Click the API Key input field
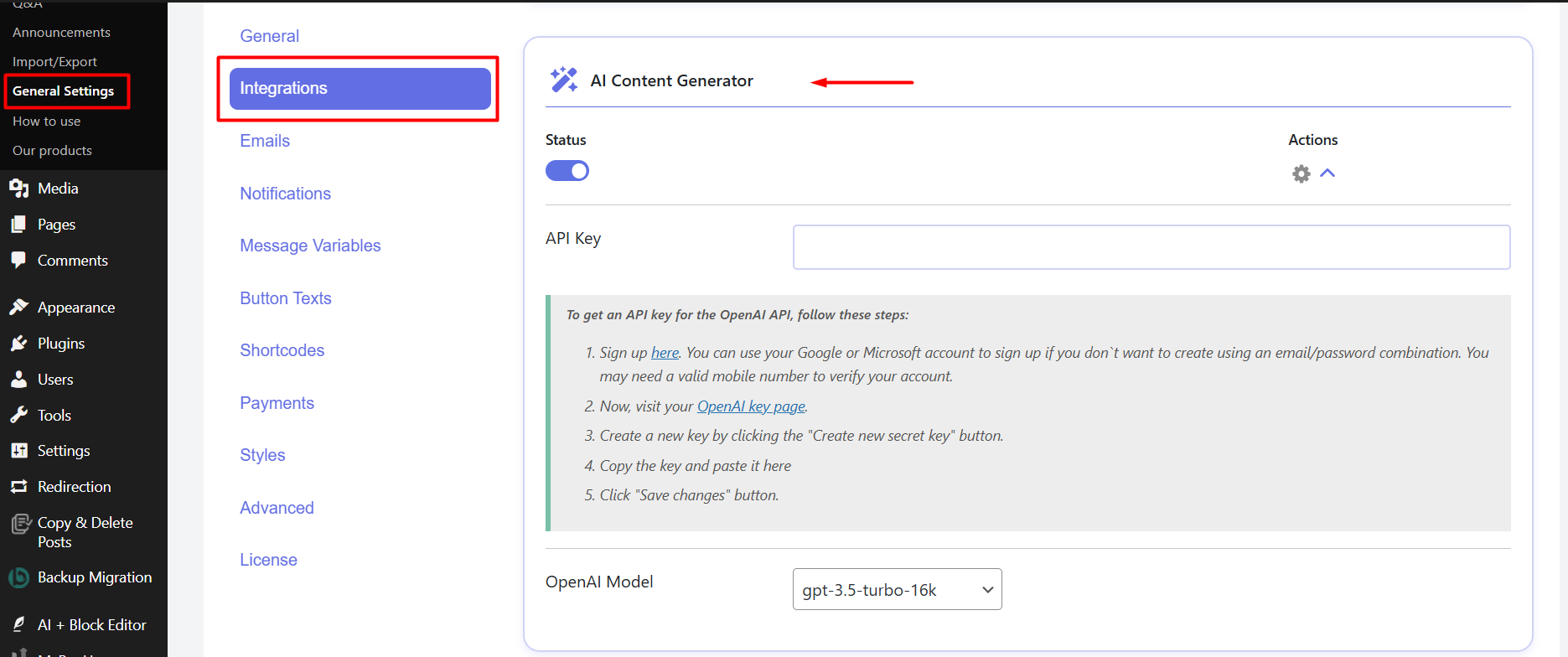The image size is (1568, 657). point(1151,247)
